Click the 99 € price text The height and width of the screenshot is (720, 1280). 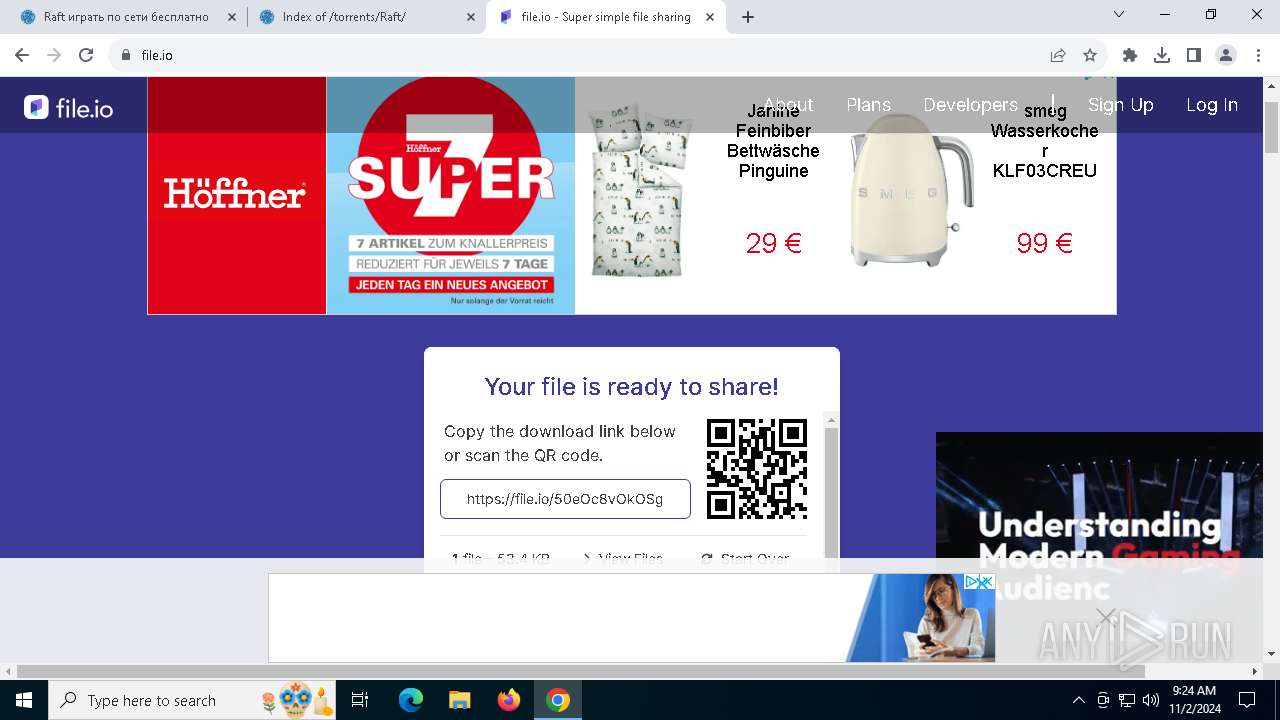point(1044,243)
